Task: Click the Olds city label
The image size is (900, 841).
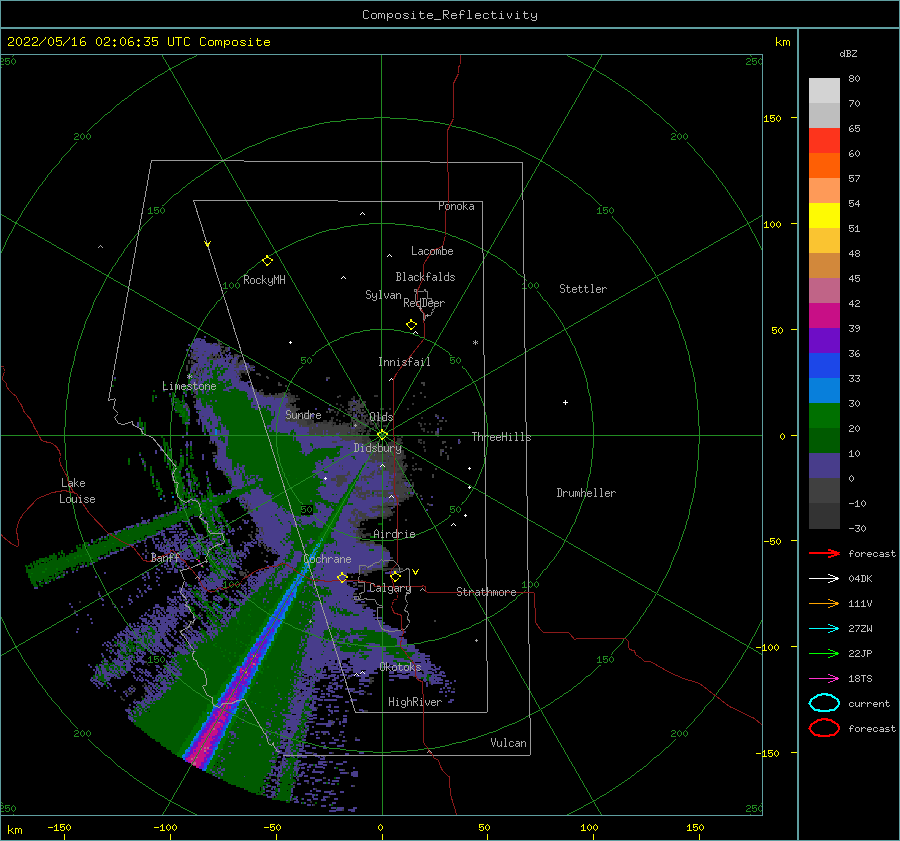Action: point(381,417)
